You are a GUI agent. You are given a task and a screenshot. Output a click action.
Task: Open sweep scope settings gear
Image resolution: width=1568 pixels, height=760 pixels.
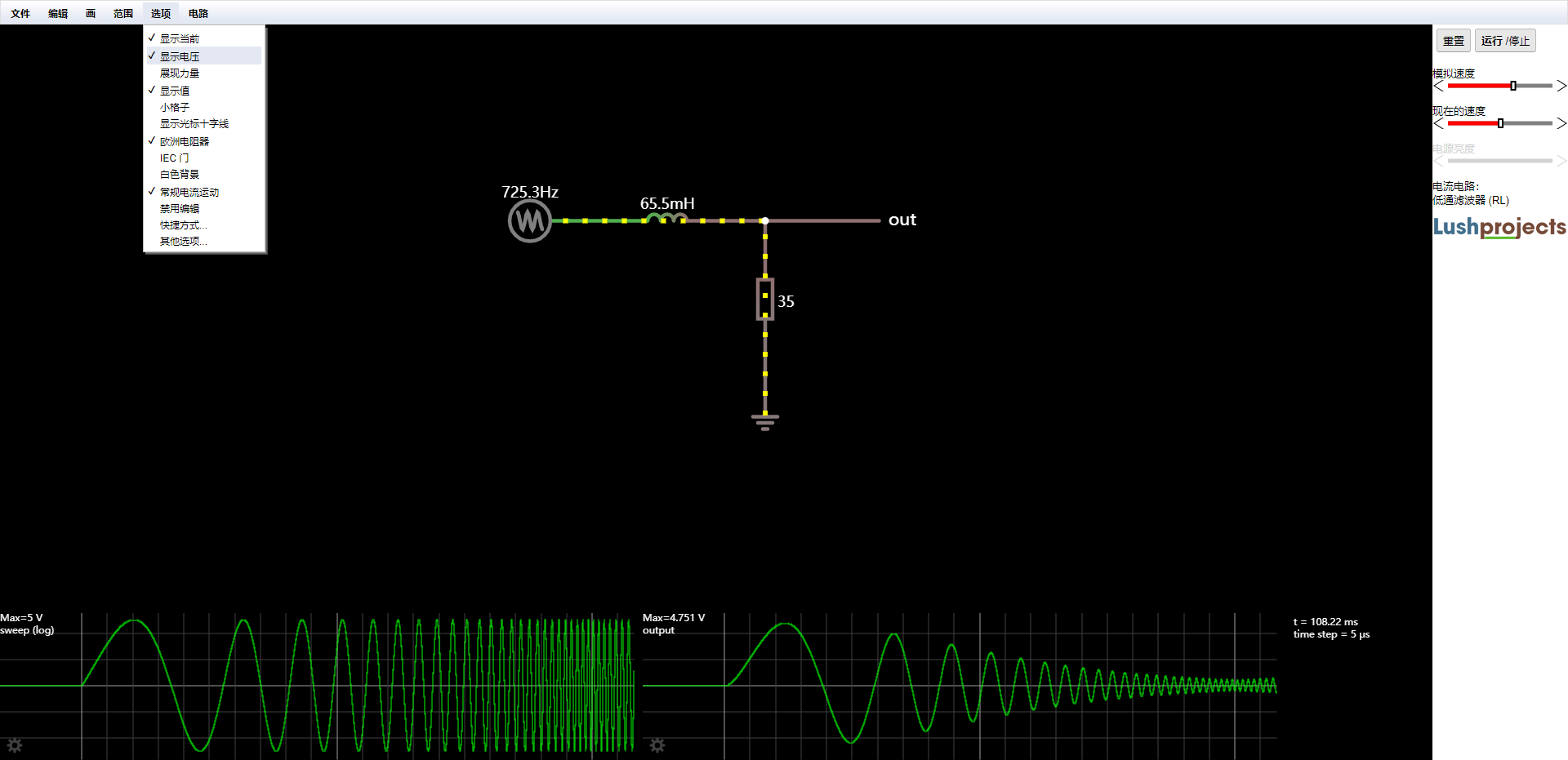15,744
